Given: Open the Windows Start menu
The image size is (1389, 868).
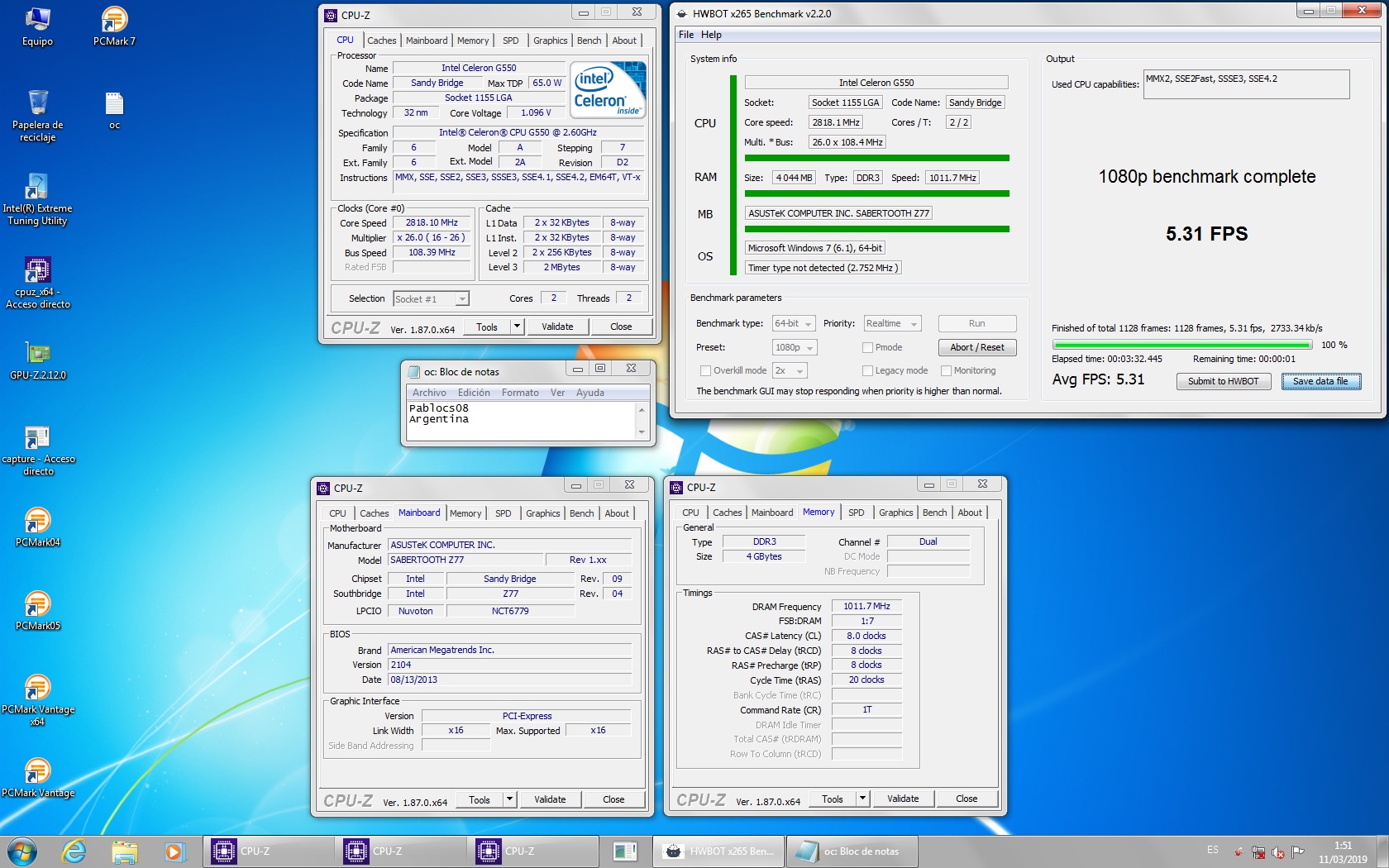Looking at the screenshot, I should tap(22, 851).
